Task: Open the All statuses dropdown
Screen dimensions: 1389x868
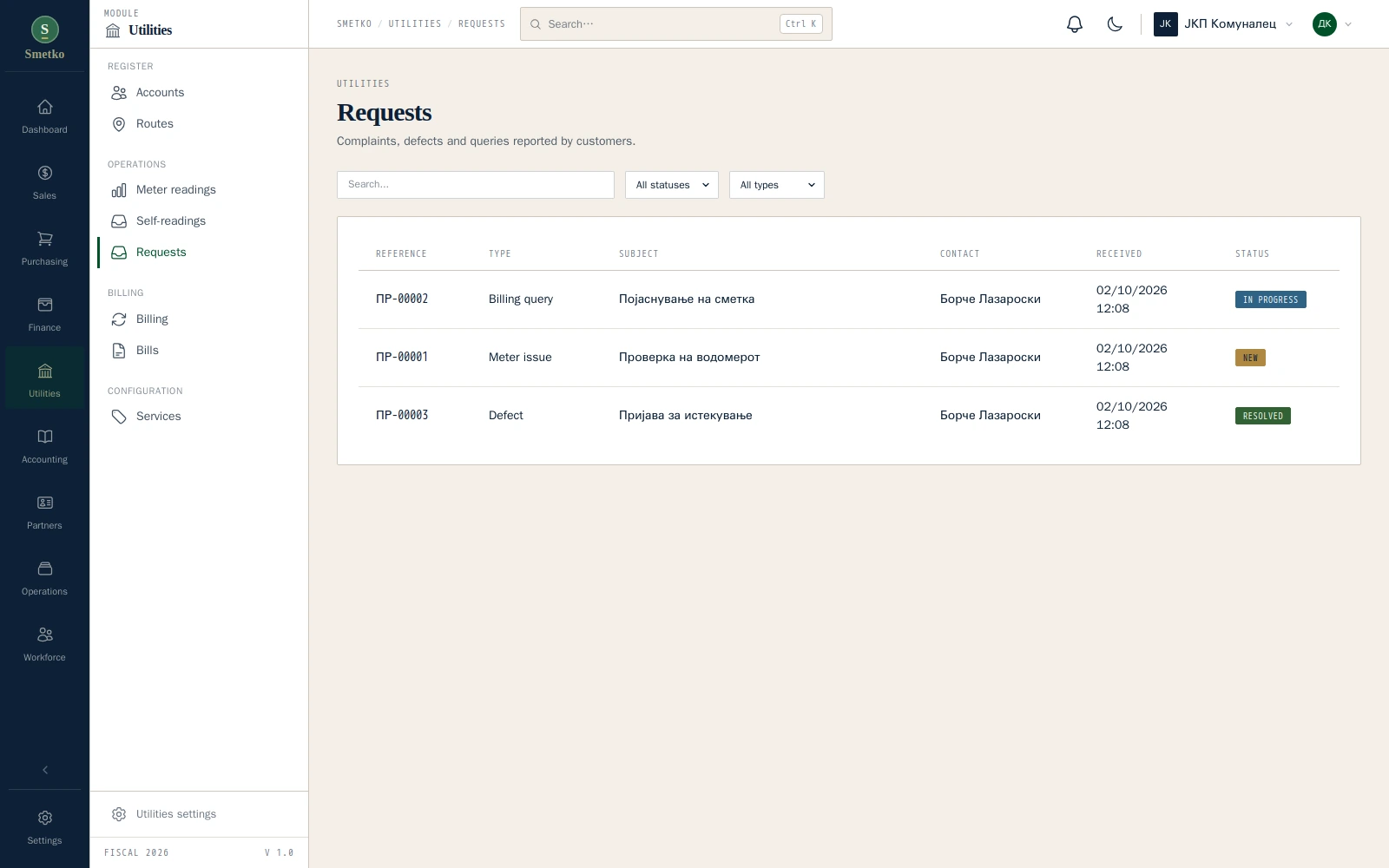Action: [672, 185]
